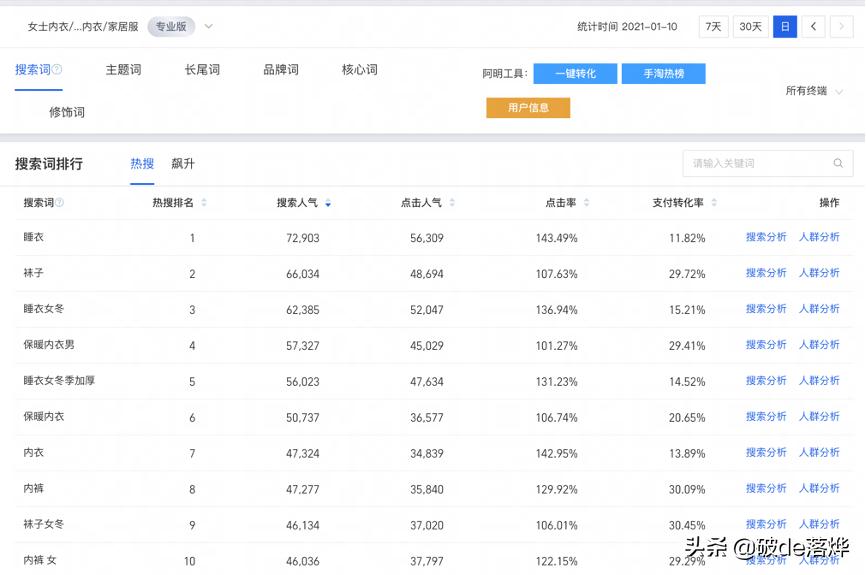Switch to 长尾词 tab

coord(202,70)
